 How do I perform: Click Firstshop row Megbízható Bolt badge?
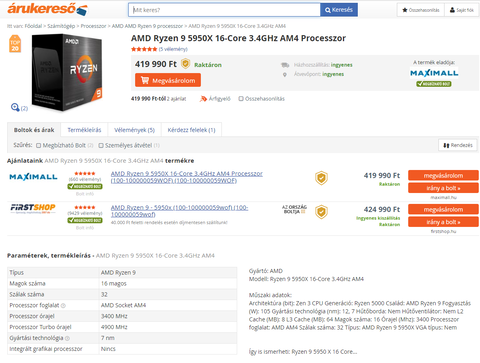pos(85,220)
